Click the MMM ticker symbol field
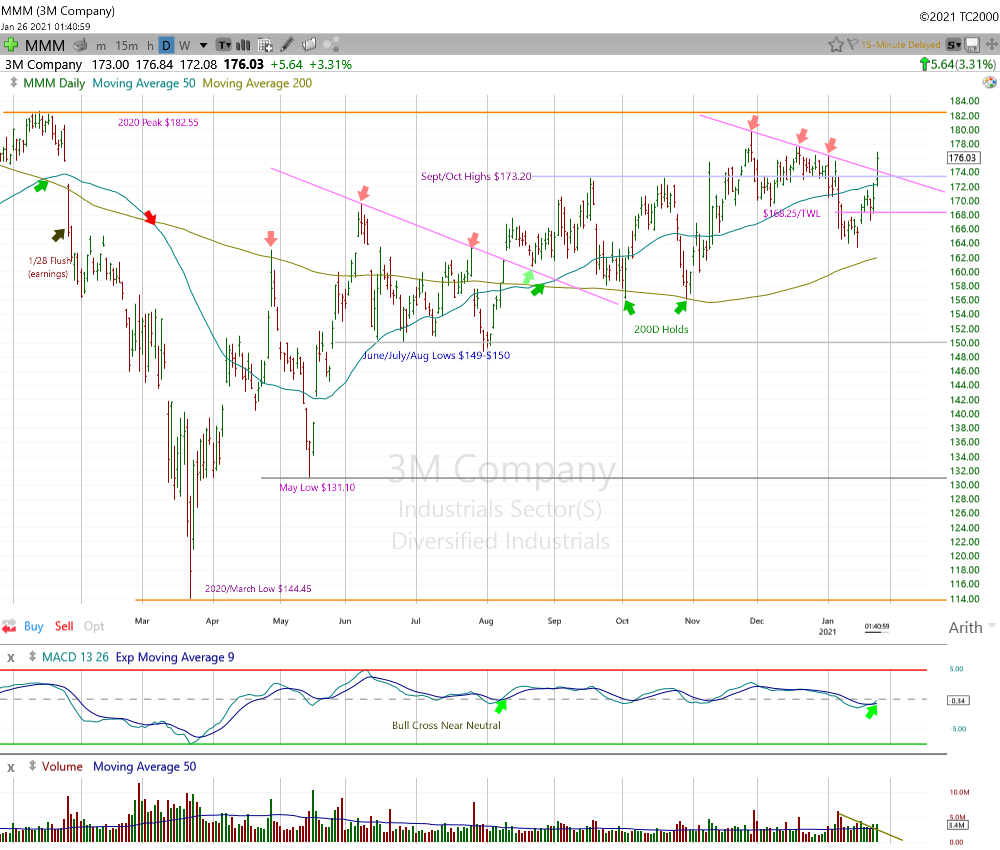This screenshot has height=850, width=1000. (45, 45)
